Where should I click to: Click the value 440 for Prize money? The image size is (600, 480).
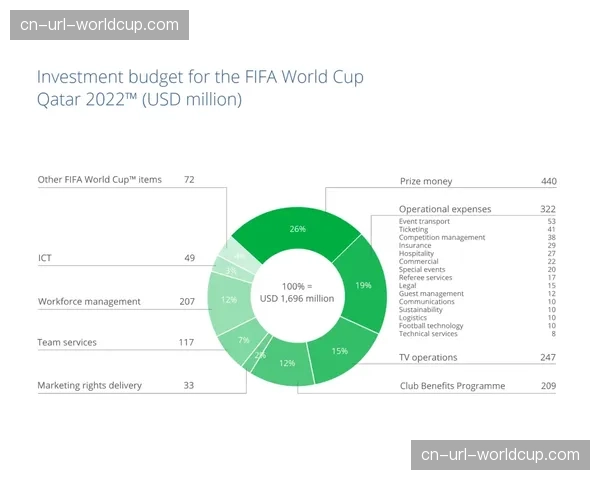[x=549, y=181]
